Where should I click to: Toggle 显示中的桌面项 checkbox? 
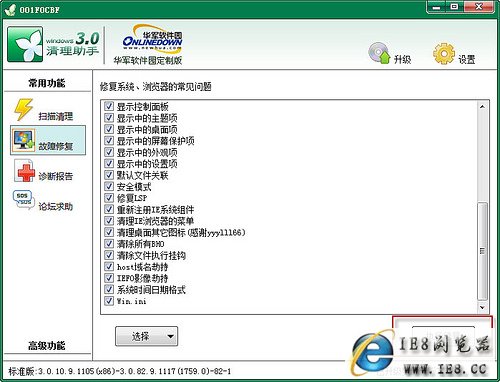(109, 129)
